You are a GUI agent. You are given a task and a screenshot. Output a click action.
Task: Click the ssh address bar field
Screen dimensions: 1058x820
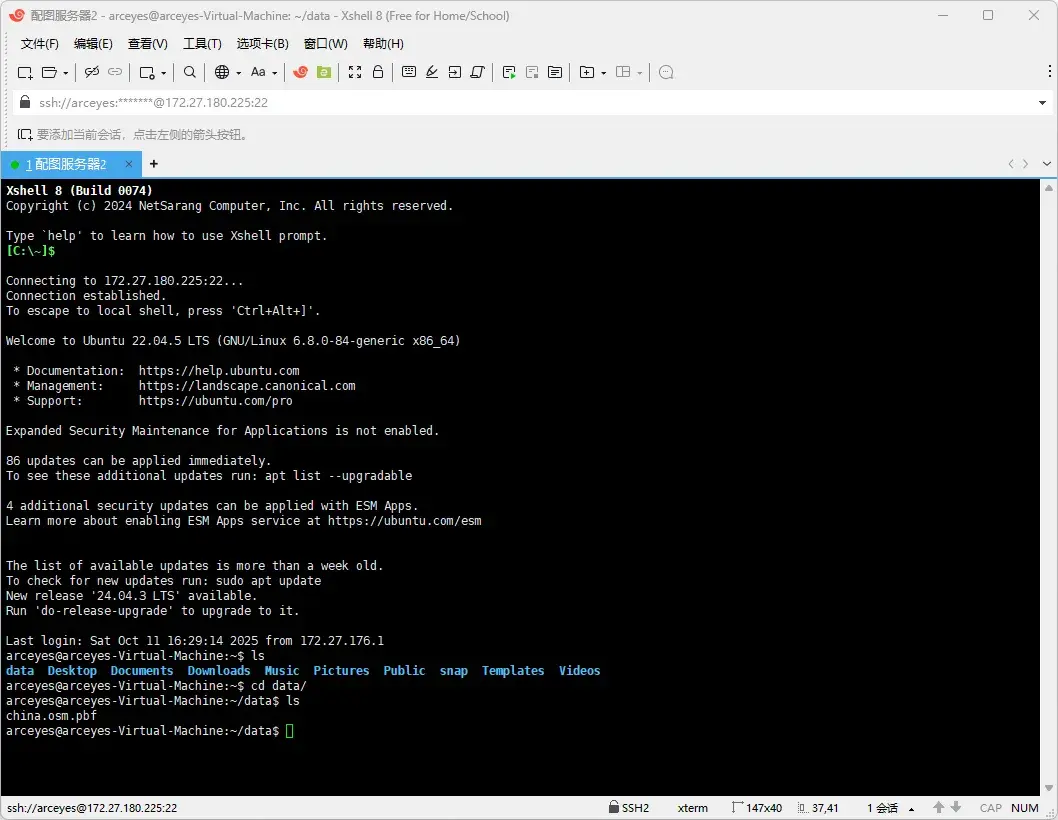click(x=400, y=101)
